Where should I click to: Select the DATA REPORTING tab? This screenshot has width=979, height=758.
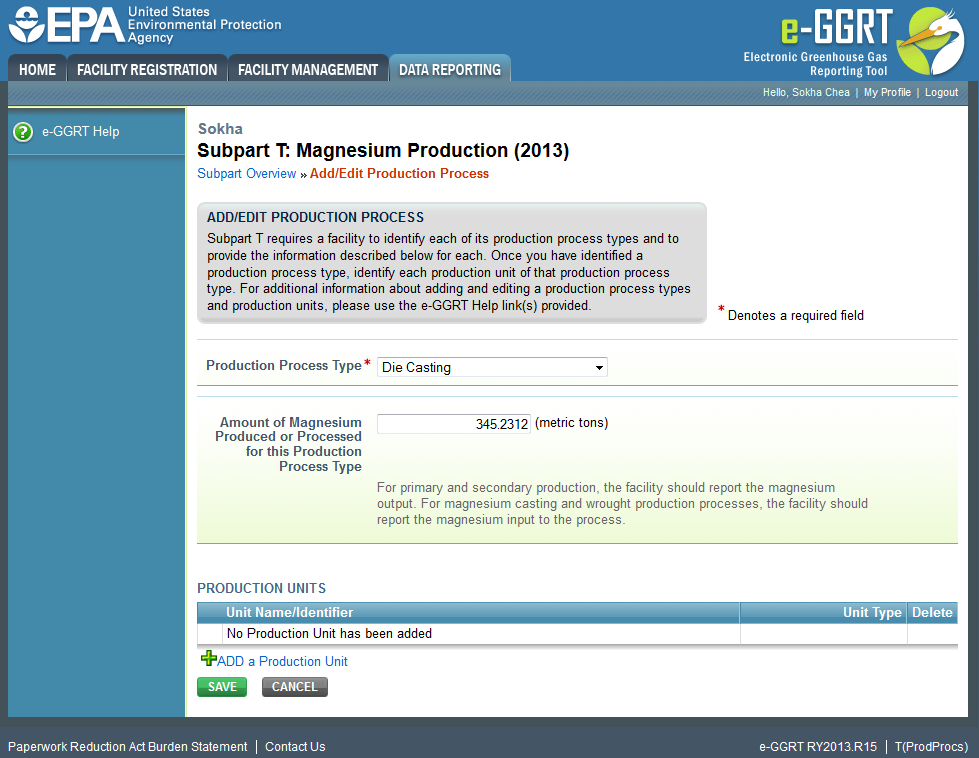[450, 69]
